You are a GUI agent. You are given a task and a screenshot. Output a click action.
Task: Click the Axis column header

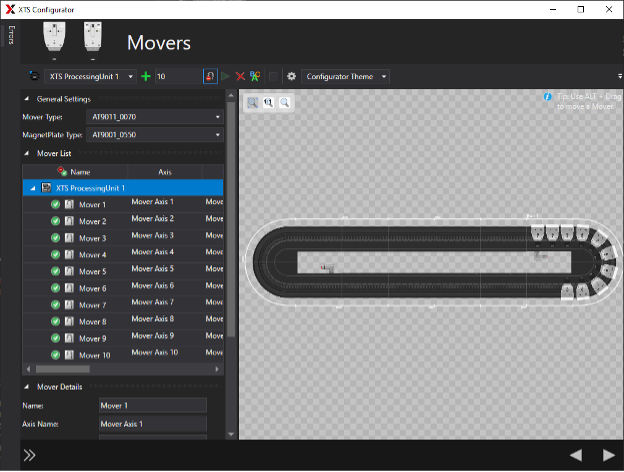(164, 172)
